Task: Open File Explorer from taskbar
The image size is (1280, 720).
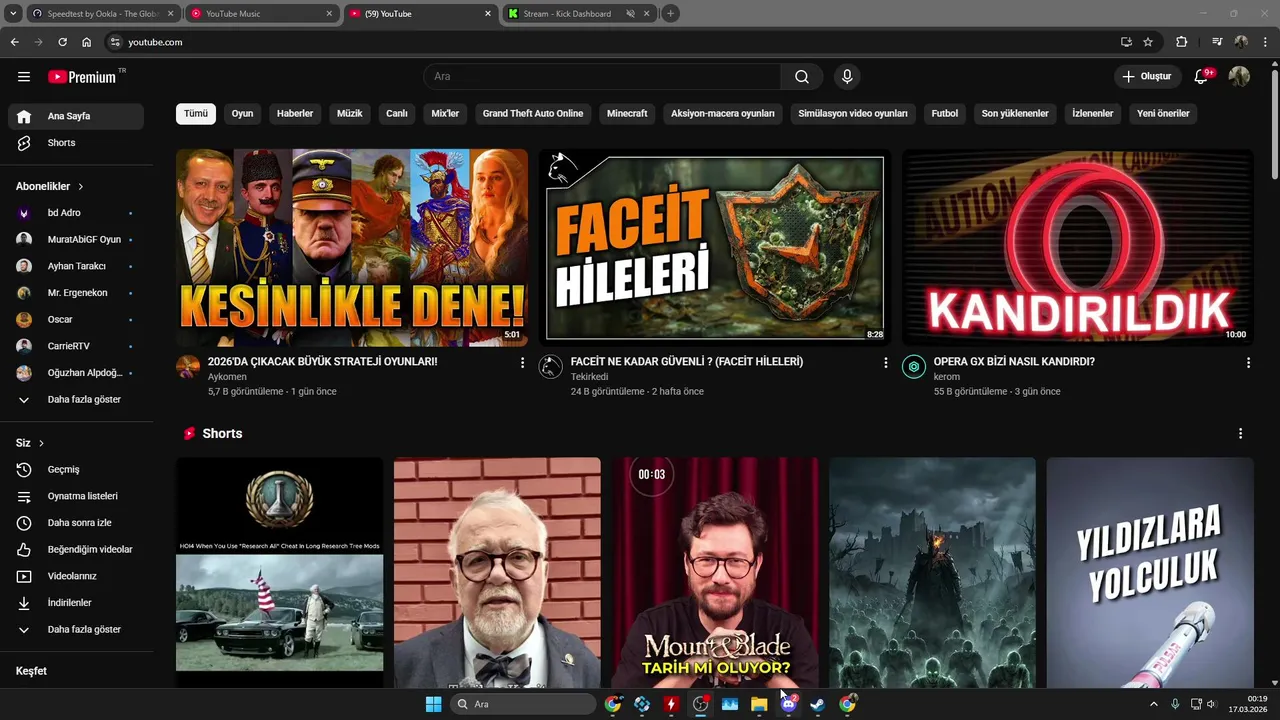Action: point(759,704)
